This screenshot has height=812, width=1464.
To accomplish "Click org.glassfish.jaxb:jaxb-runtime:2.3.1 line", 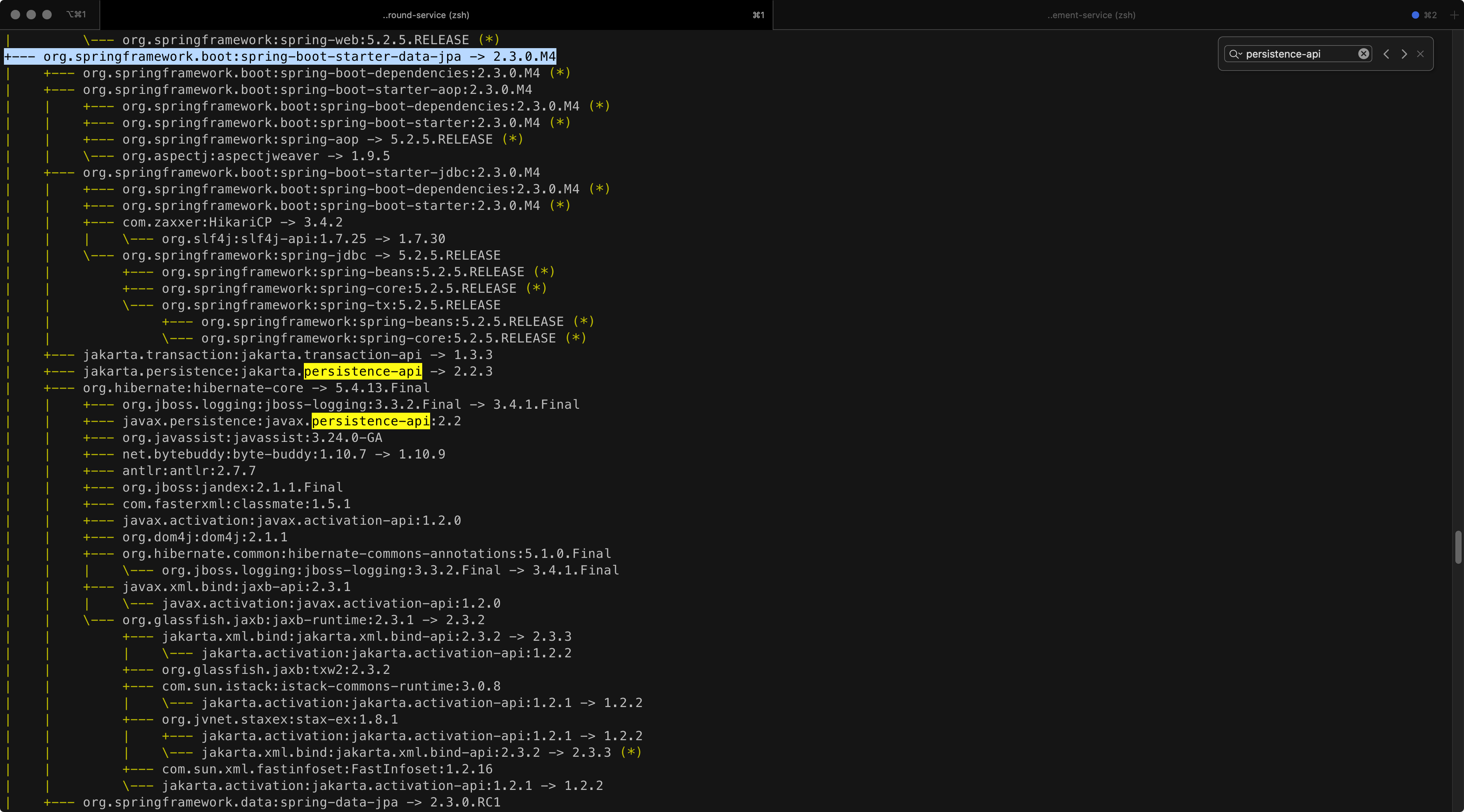I will coord(303,620).
